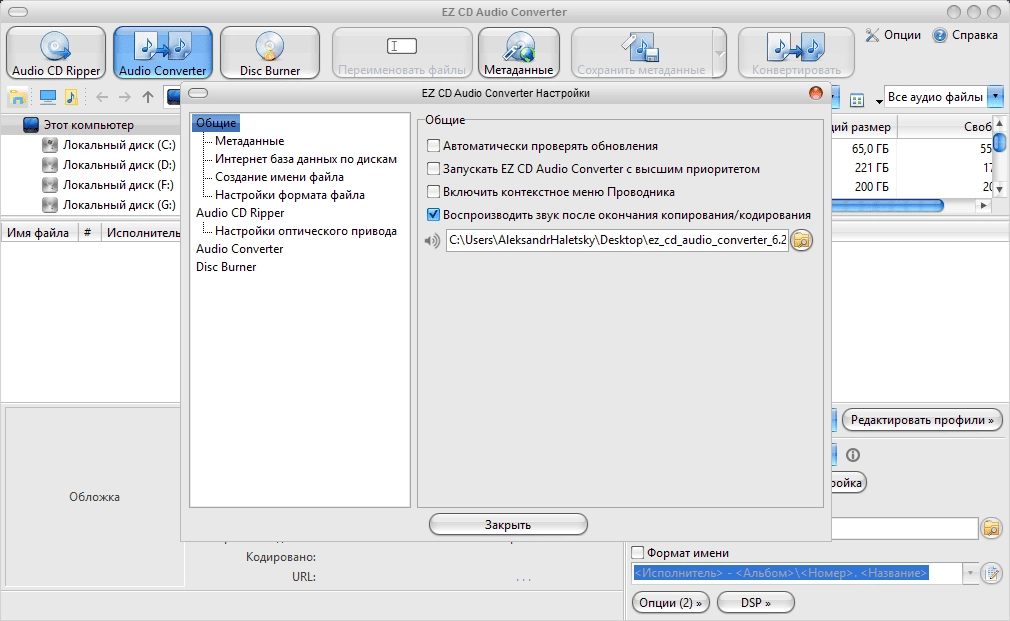This screenshot has width=1010, height=621.
Task: Open the edit icon beside the name format field
Action: 991,572
